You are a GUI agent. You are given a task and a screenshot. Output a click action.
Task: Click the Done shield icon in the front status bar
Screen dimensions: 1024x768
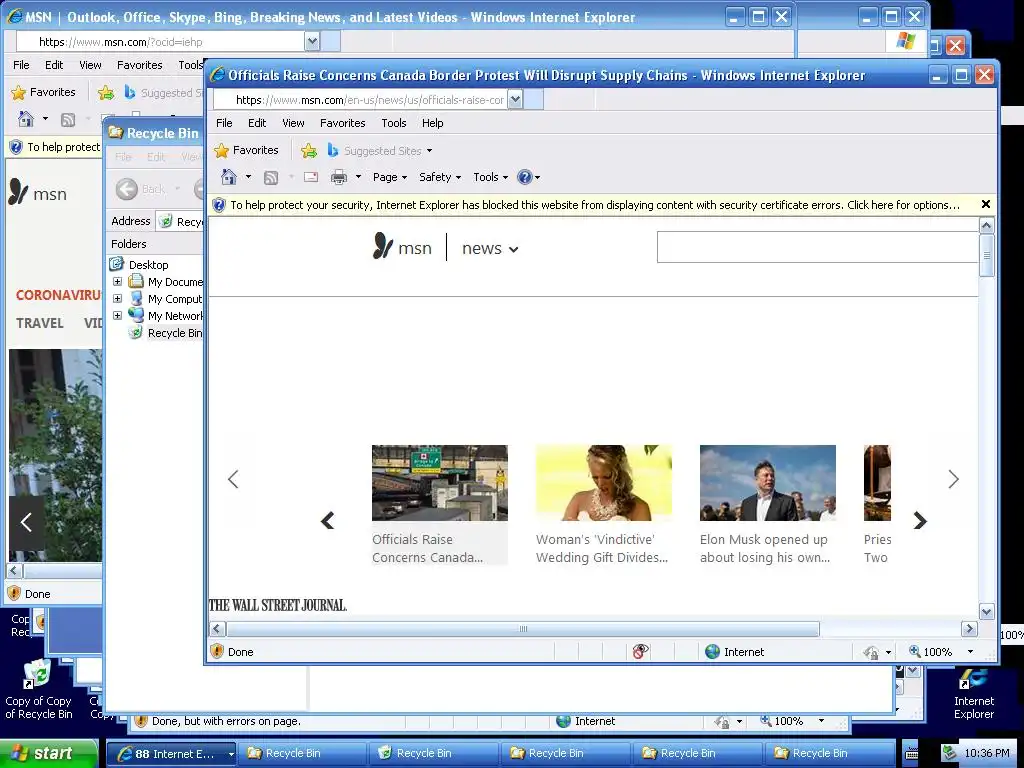[x=217, y=651]
